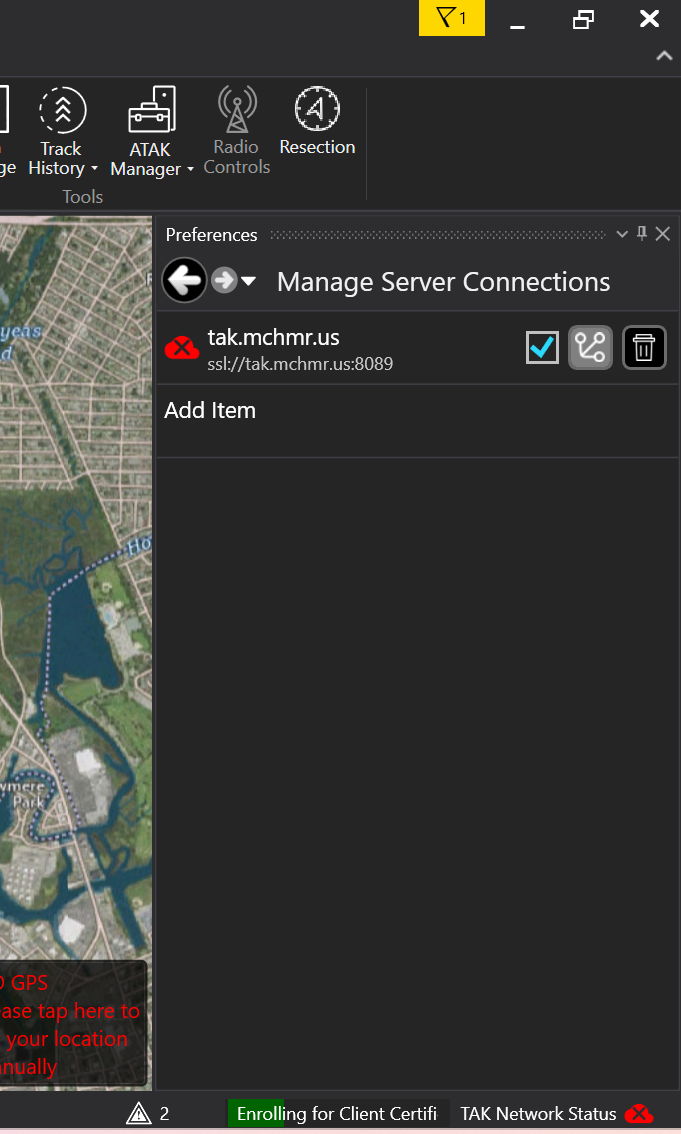The height and width of the screenshot is (1134, 681).
Task: Expand the Track History dropdown arrow
Action: (x=94, y=169)
